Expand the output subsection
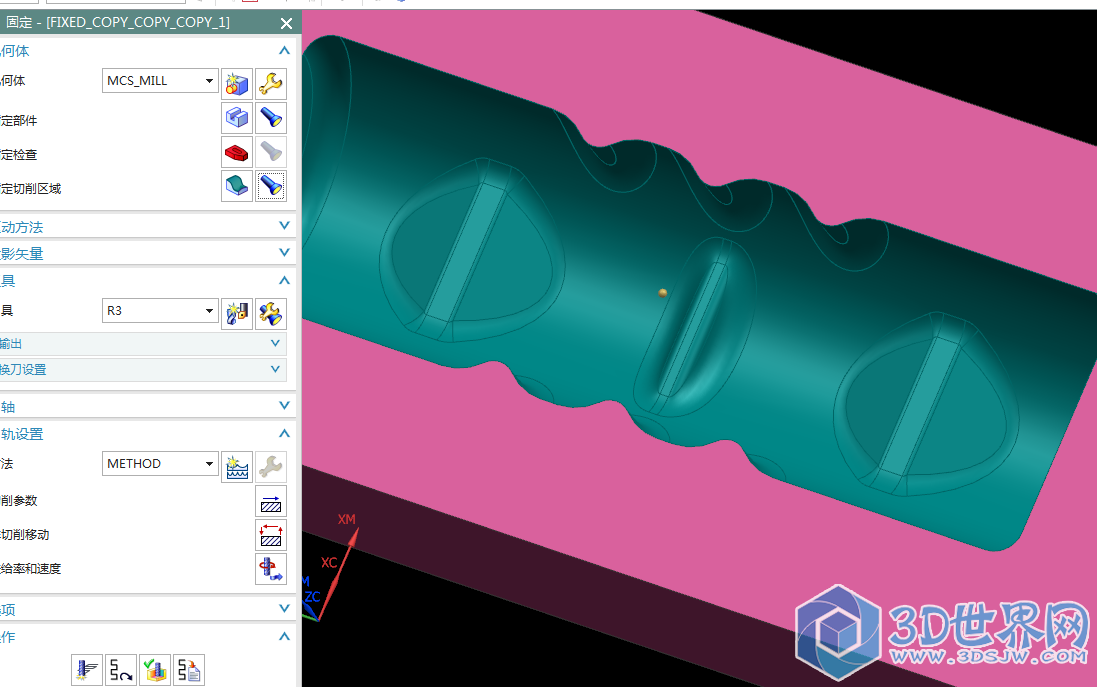 pyautogui.click(x=275, y=343)
